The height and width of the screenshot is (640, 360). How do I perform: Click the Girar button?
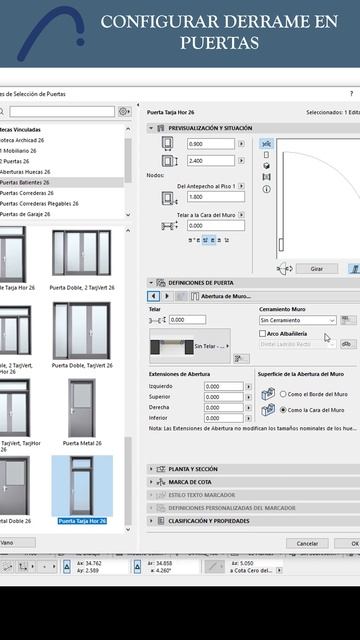pyautogui.click(x=317, y=269)
